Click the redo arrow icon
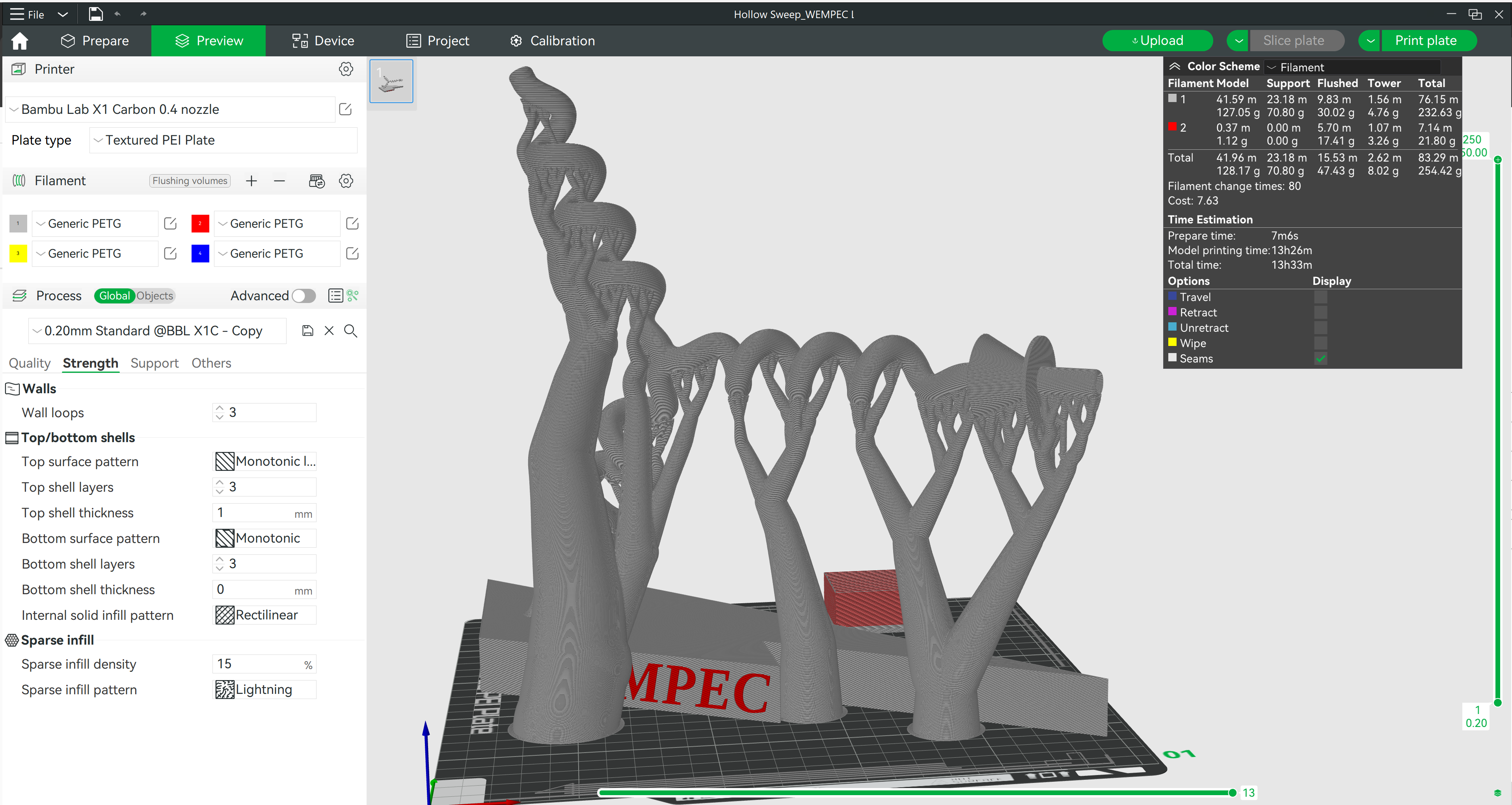This screenshot has height=805, width=1512. (143, 14)
